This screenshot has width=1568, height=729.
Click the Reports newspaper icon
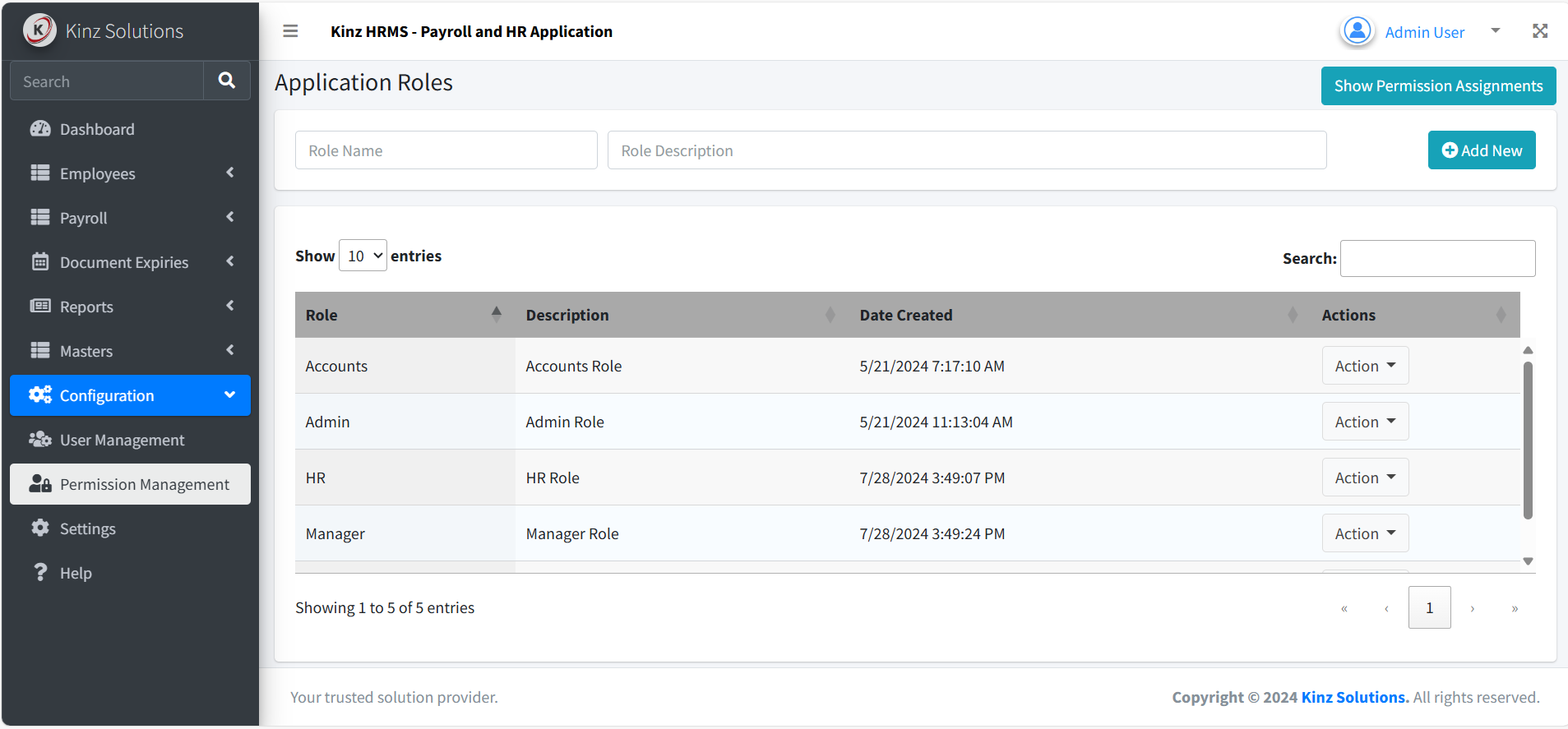pyautogui.click(x=40, y=306)
